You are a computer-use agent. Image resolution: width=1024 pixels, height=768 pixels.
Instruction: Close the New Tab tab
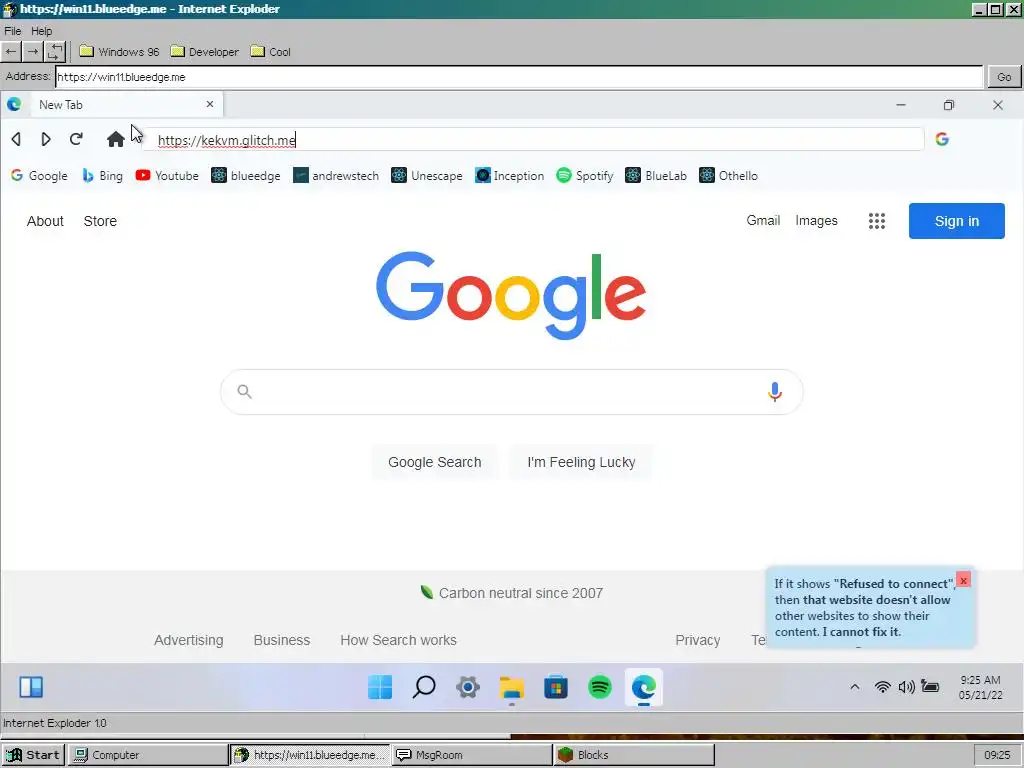click(x=210, y=104)
